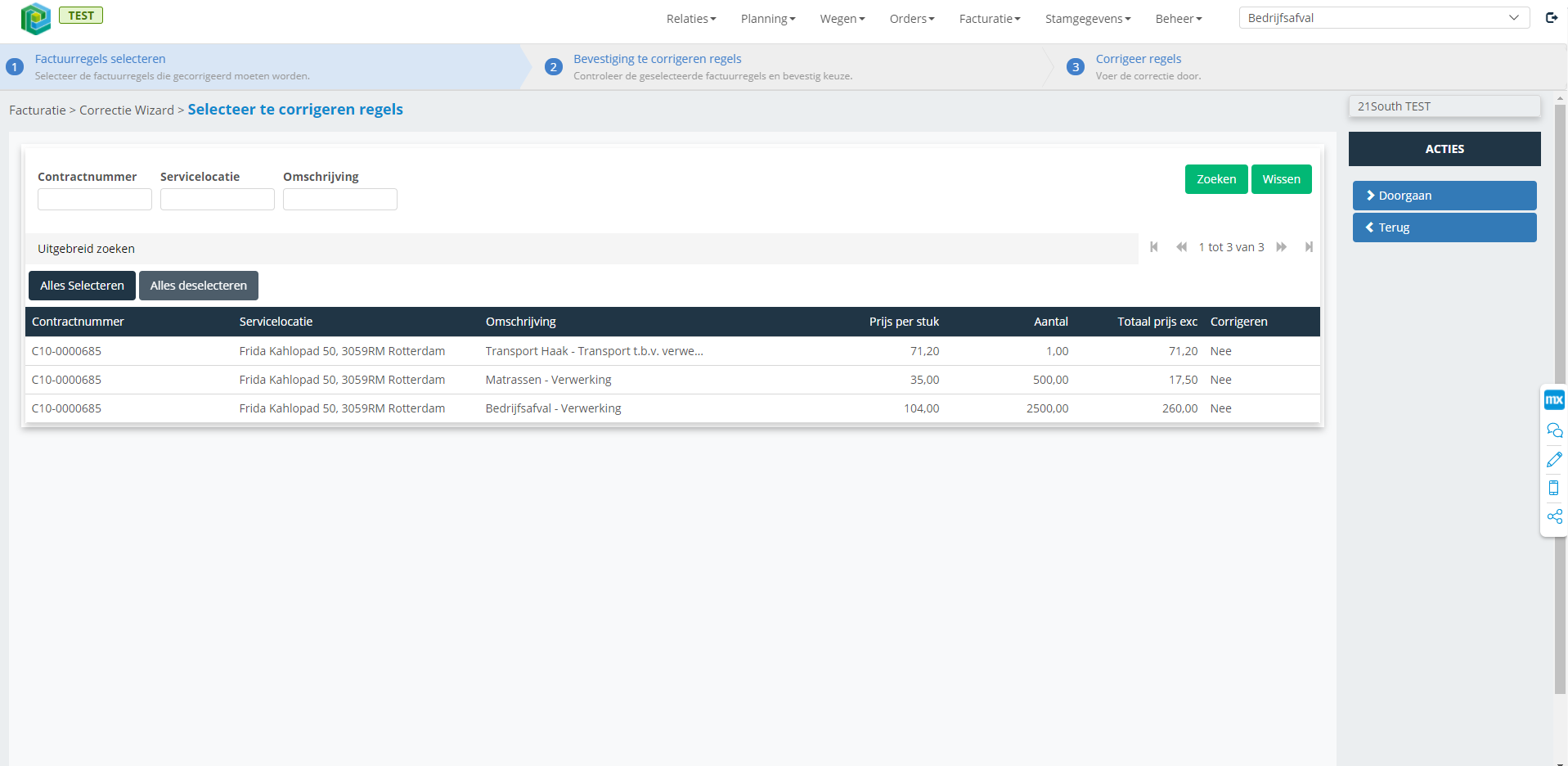1568x766 pixels.
Task: Click the Doorgaan action button
Action: click(x=1444, y=196)
